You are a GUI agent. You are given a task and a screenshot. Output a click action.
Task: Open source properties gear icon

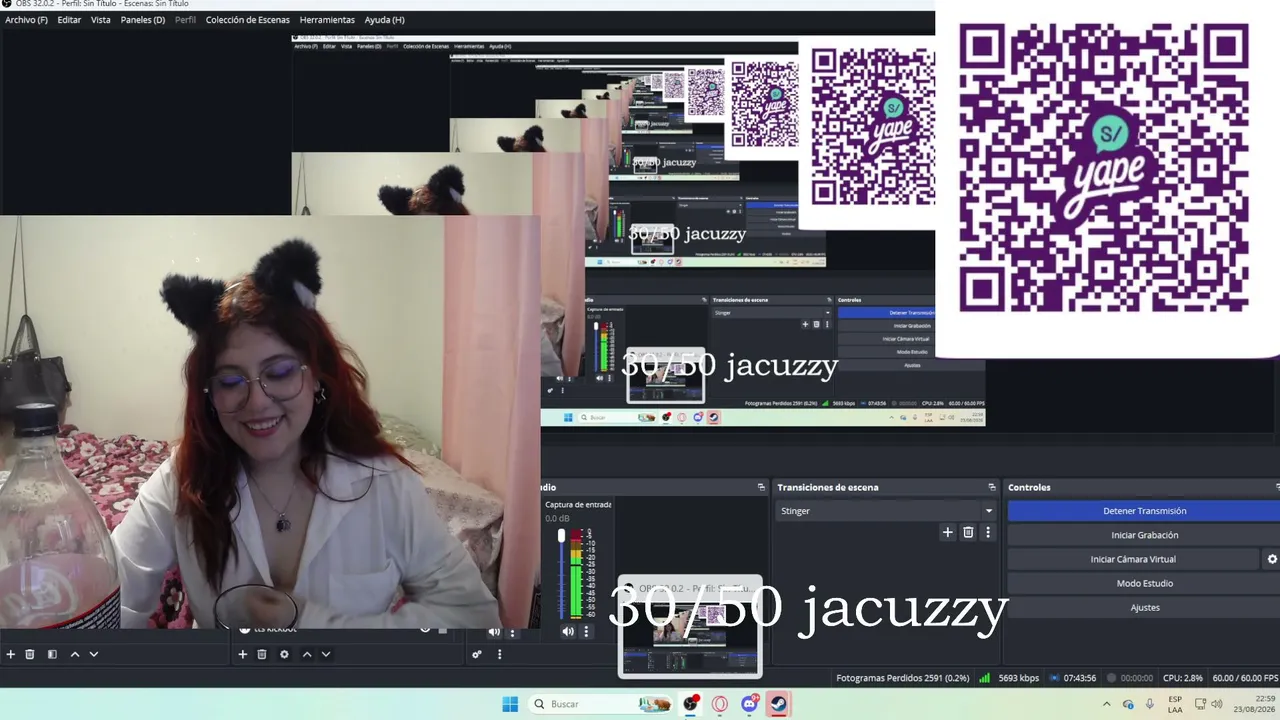(x=284, y=654)
